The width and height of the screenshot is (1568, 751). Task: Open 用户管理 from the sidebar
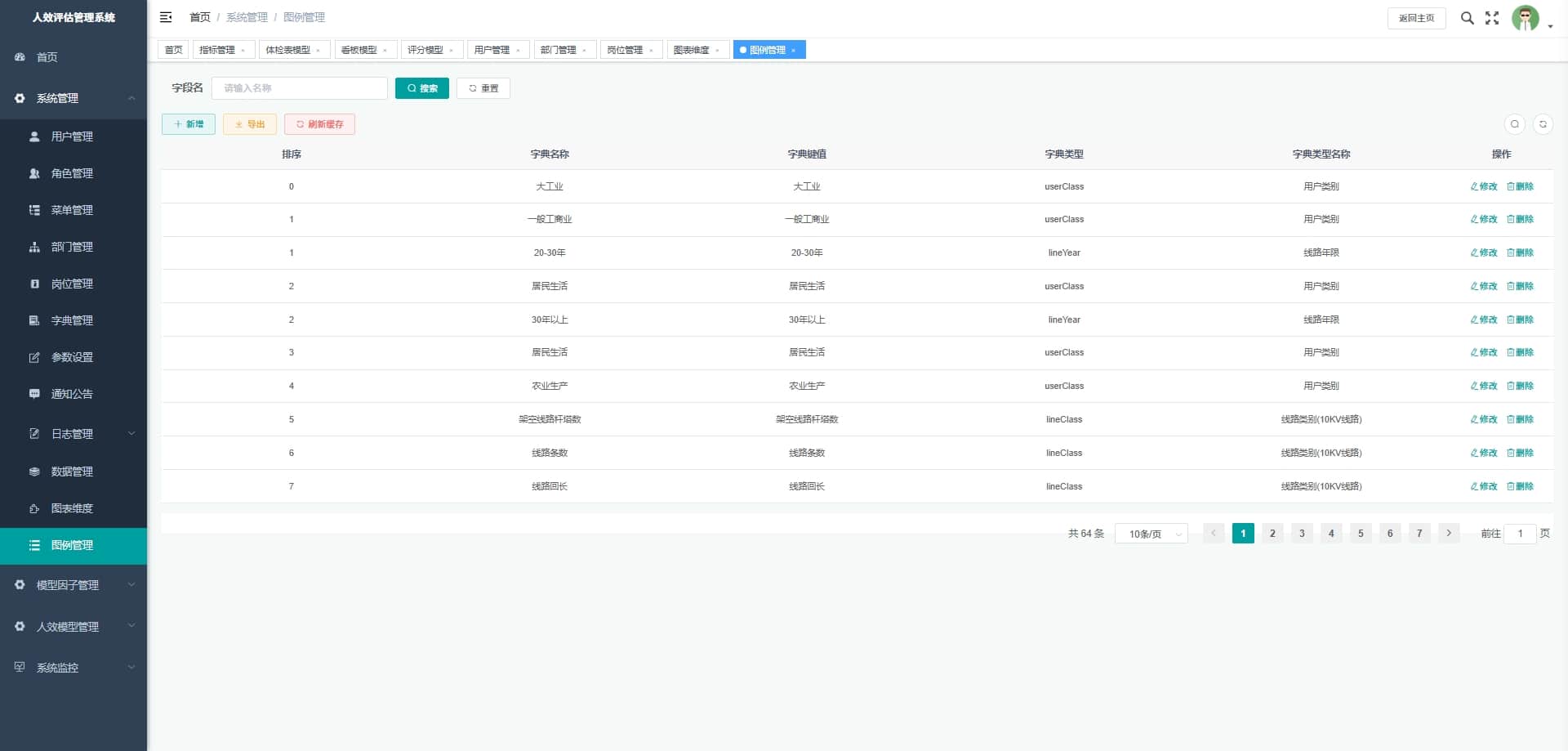73,136
